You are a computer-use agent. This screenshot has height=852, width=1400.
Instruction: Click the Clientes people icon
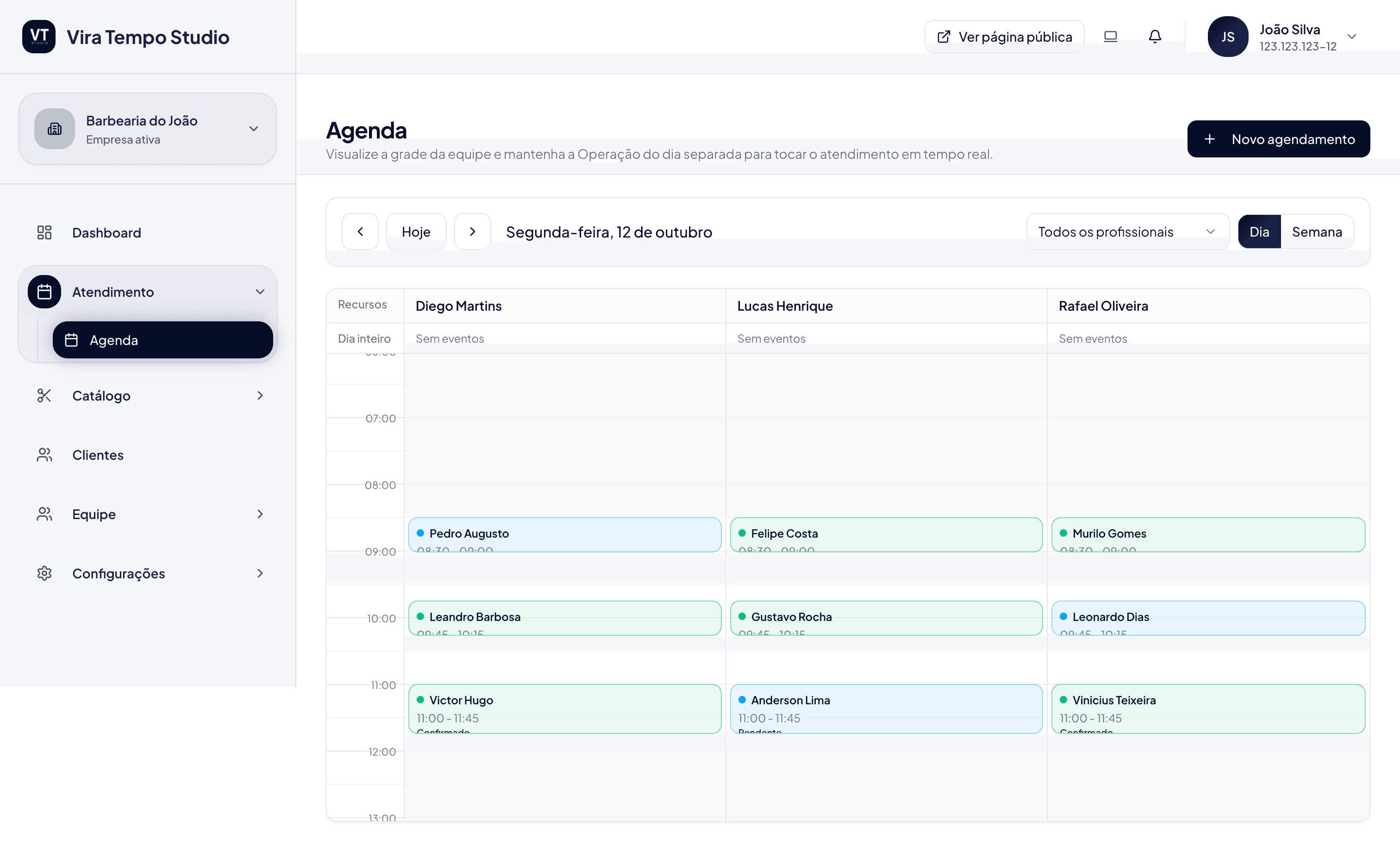pyautogui.click(x=44, y=455)
